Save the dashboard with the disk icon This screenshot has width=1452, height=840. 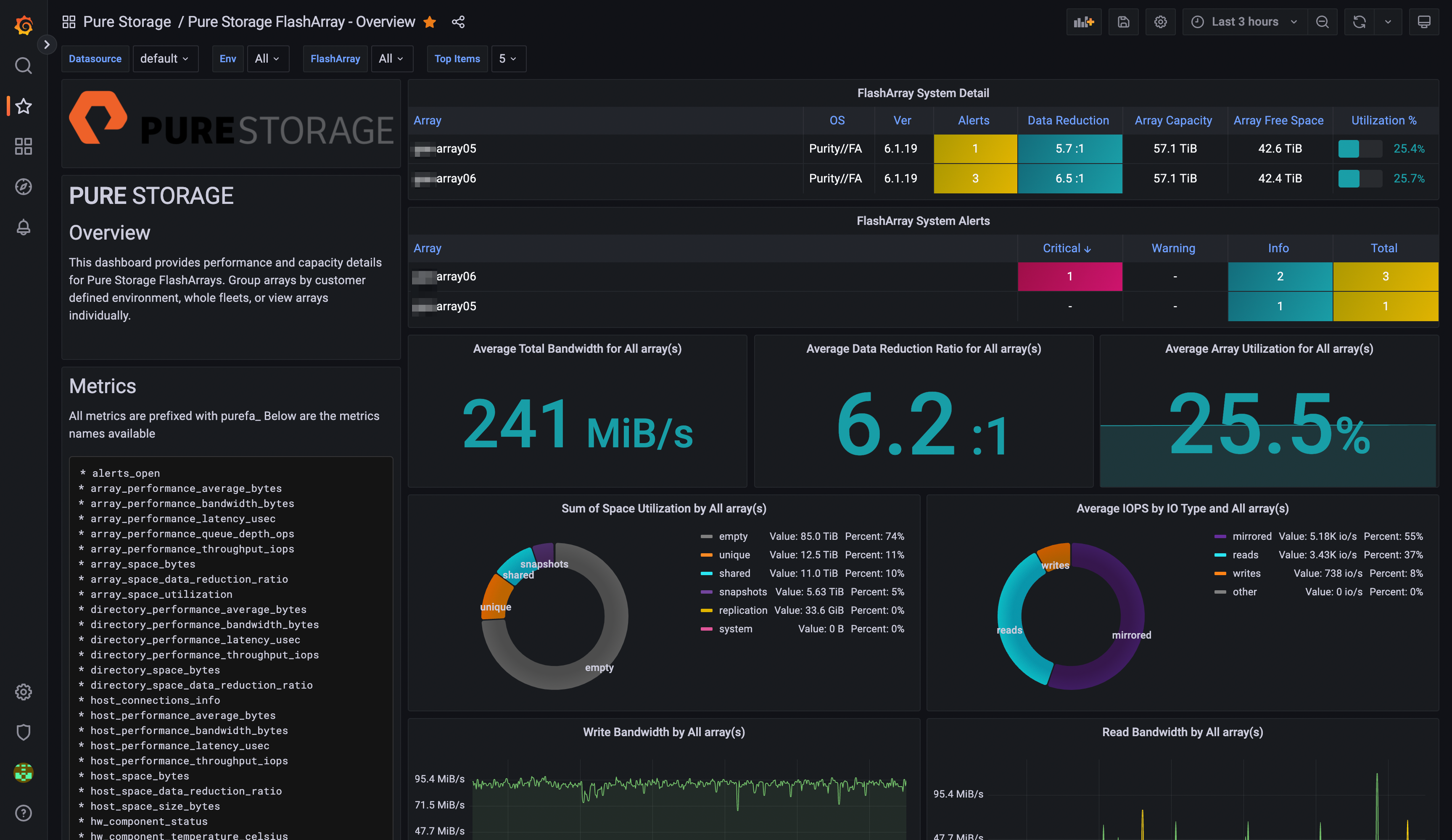pos(1123,22)
